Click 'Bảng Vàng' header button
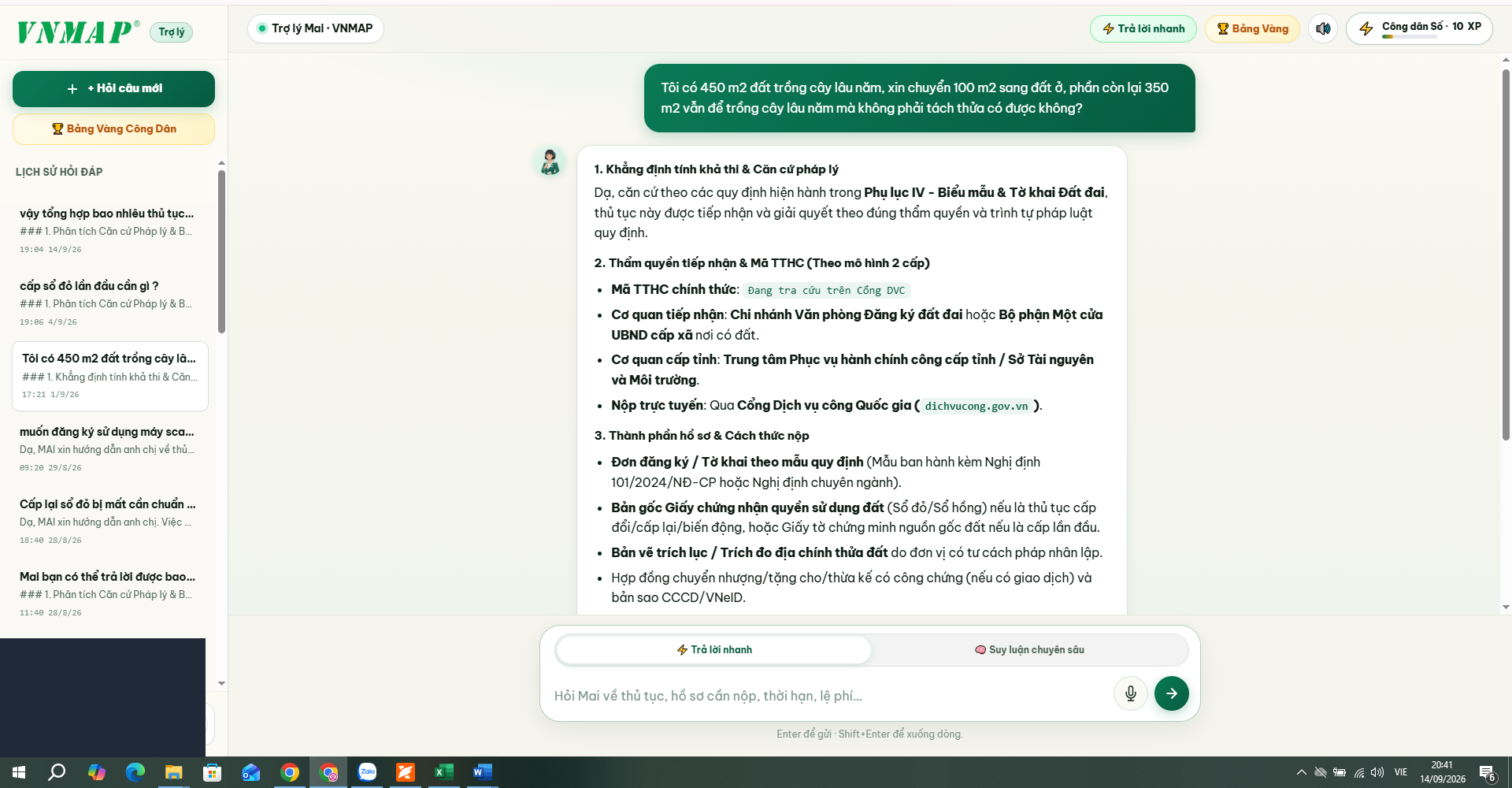This screenshot has width=1512, height=788. (1252, 29)
